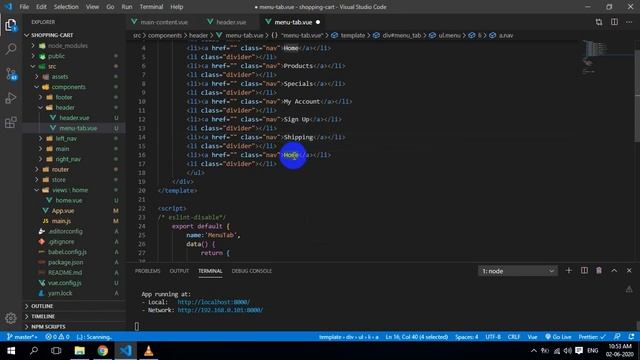Click Go Live in status bar
This screenshot has width=640, height=360.
[558, 337]
